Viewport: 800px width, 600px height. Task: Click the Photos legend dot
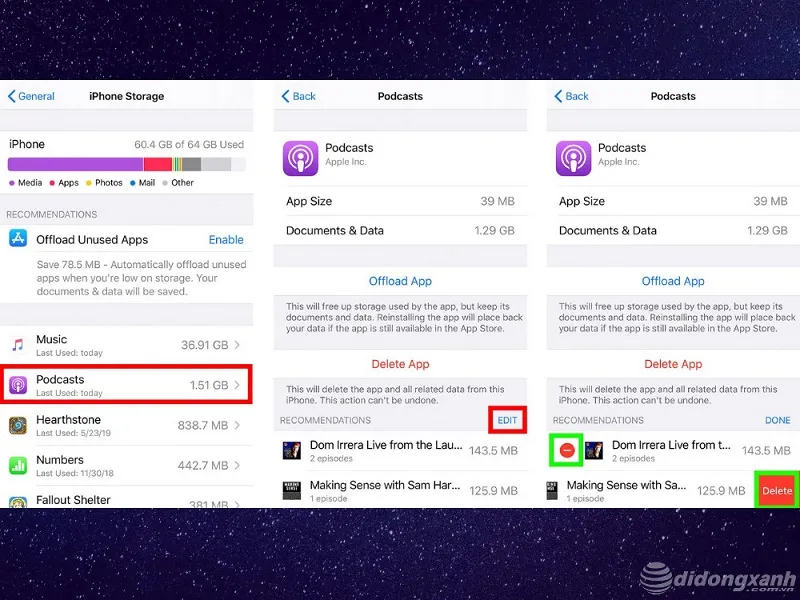click(88, 183)
